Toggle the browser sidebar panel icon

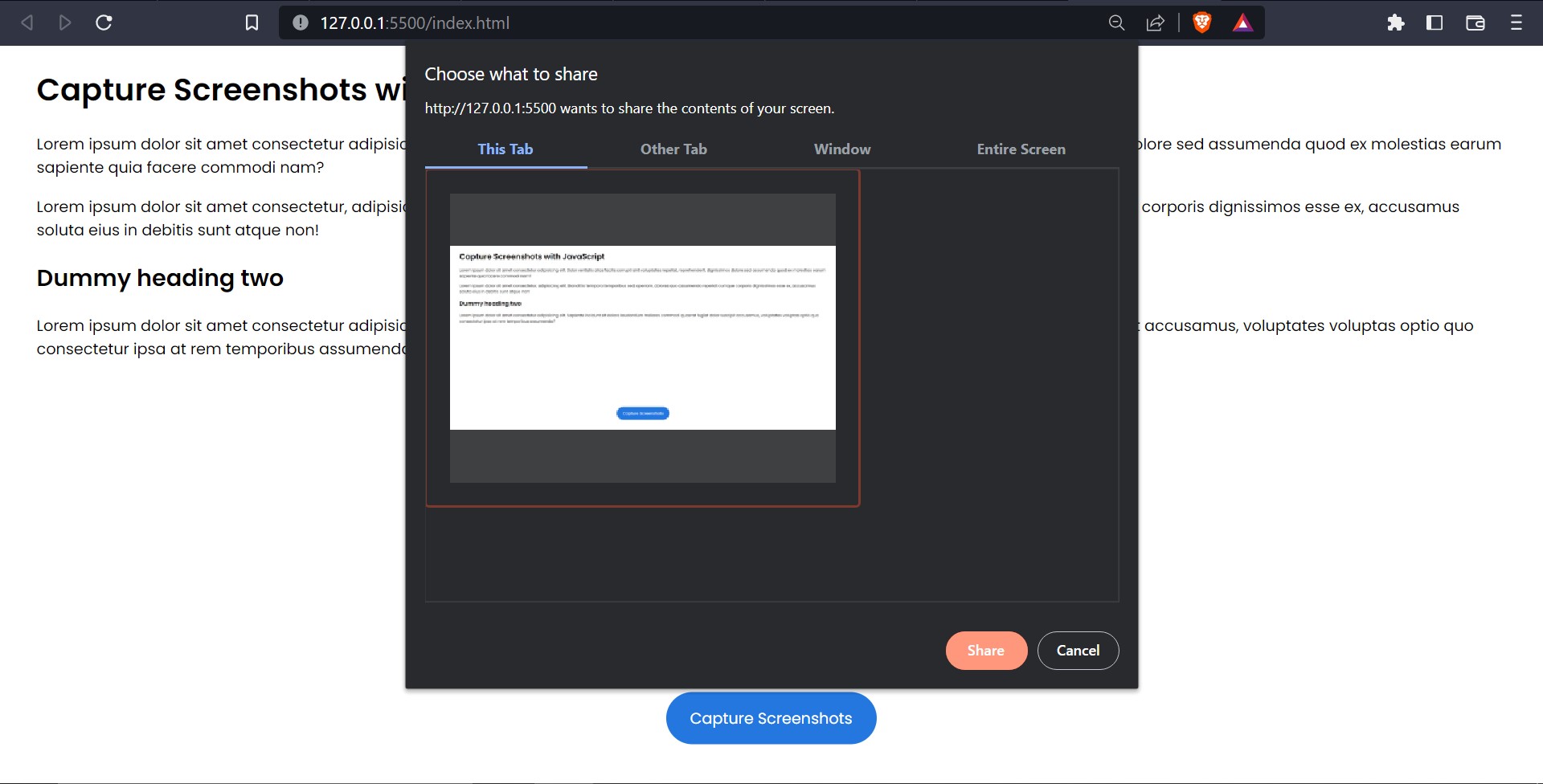coord(1435,22)
